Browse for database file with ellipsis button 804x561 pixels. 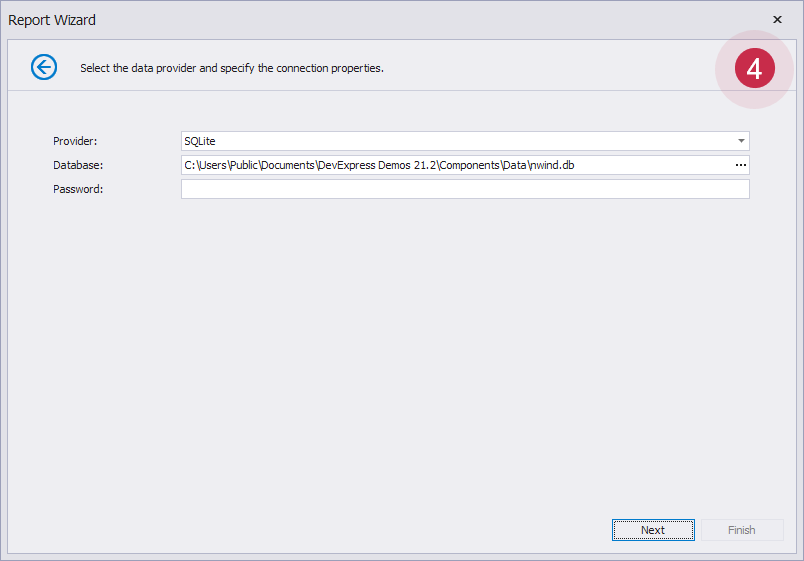tap(741, 165)
